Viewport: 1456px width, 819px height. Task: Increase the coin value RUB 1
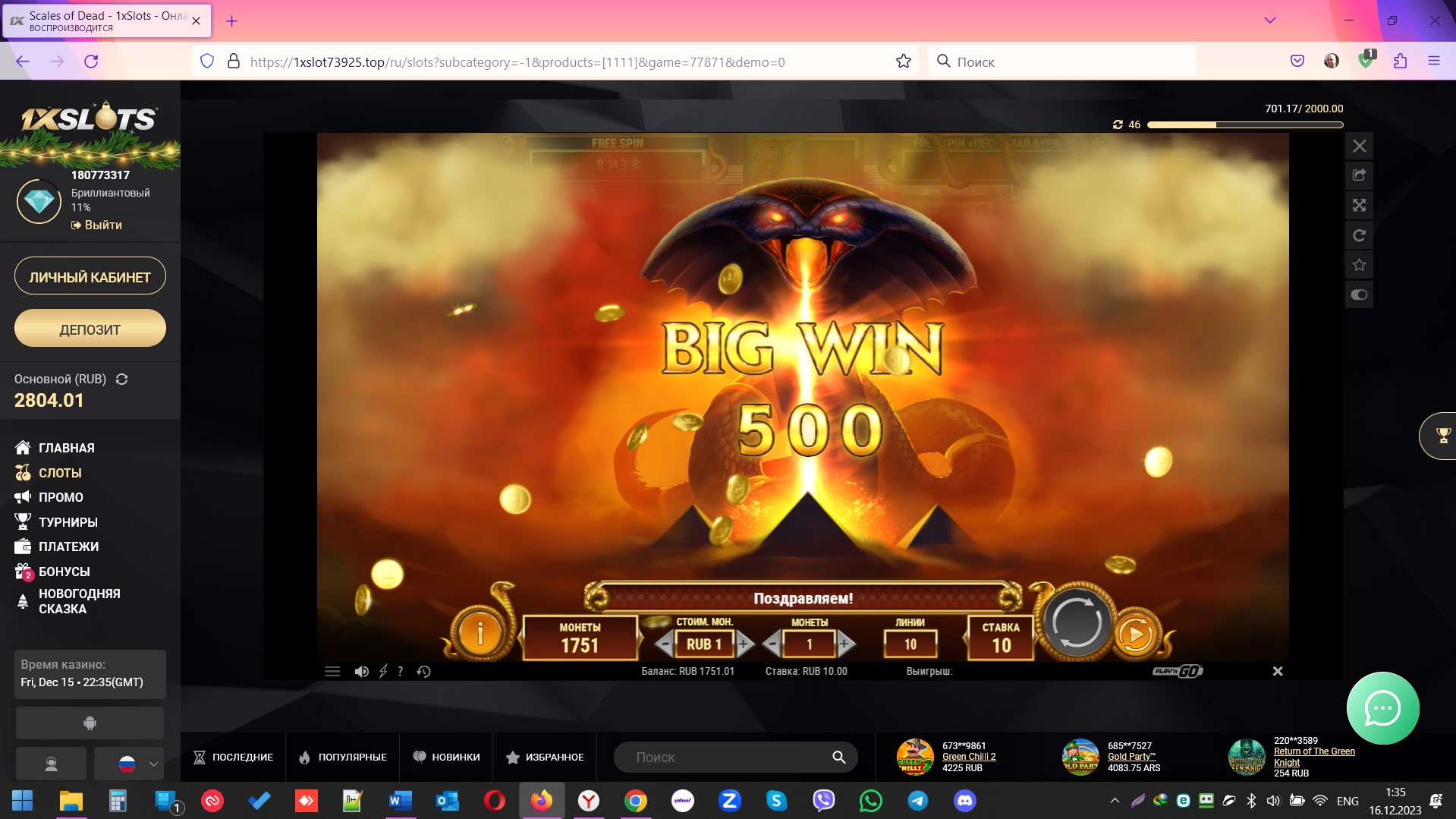tap(744, 644)
